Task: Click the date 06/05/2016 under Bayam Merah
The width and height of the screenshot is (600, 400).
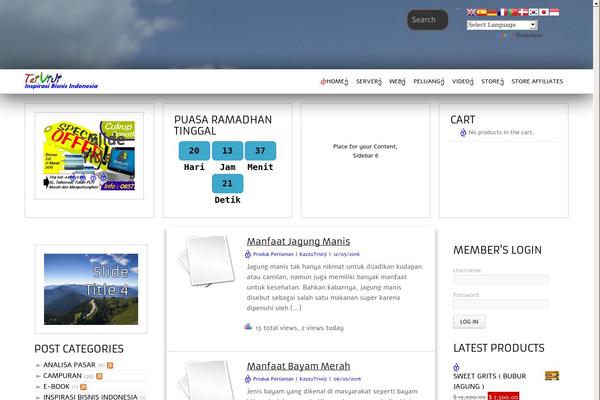Action: (x=347, y=379)
